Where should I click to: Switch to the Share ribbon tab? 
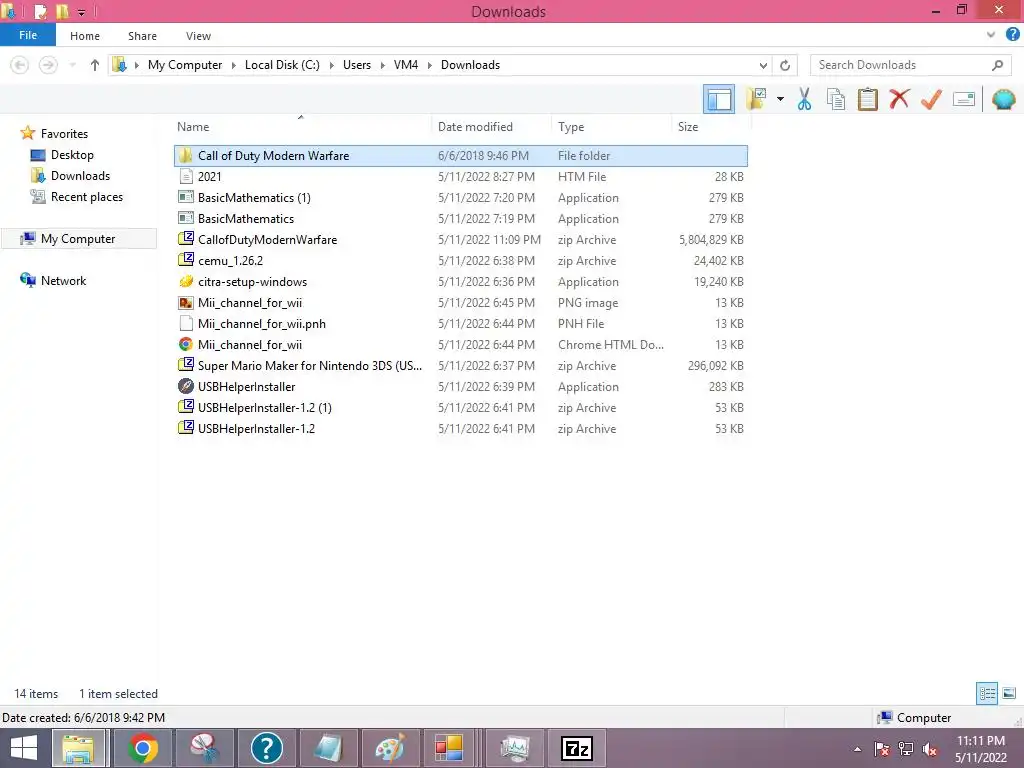point(142,36)
